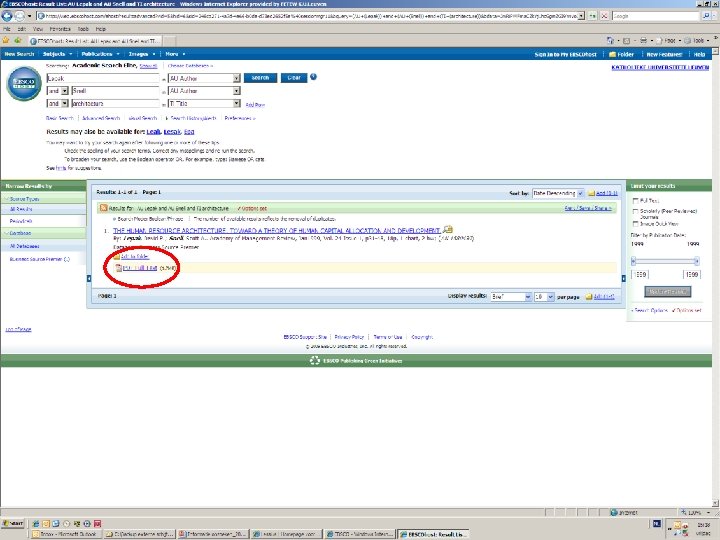
Task: Click folder icon beside per page
Action: [x=589, y=297]
